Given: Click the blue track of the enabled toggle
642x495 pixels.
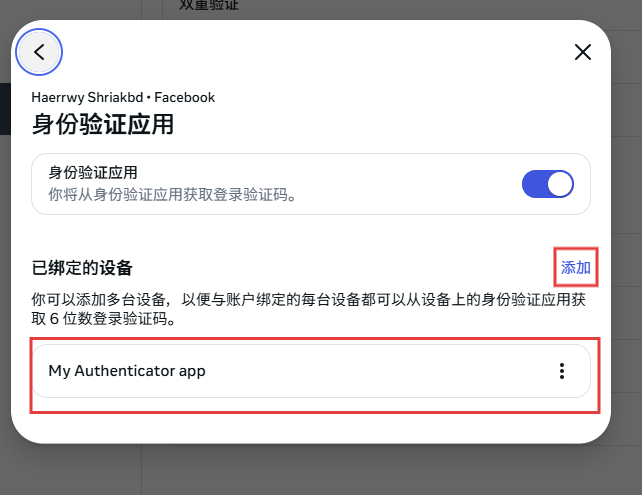Looking at the screenshot, I should pos(534,184).
